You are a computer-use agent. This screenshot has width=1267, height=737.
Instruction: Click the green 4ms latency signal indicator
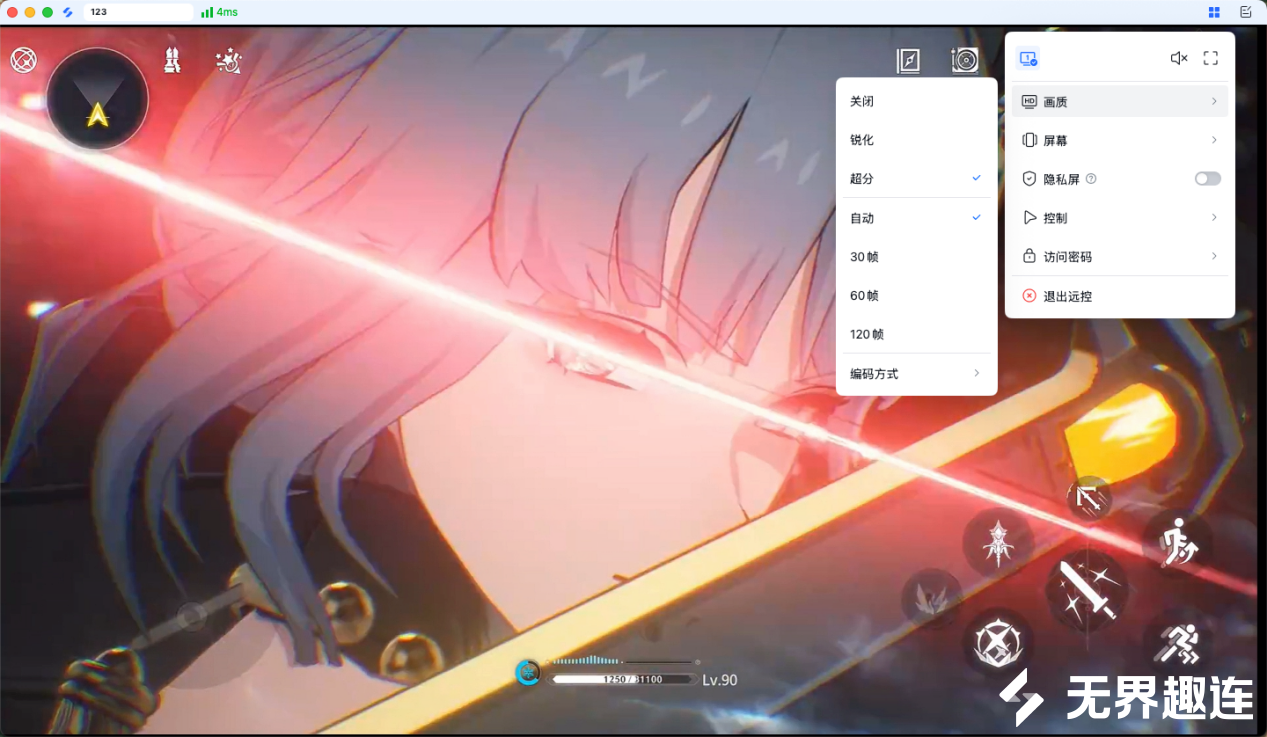click(219, 12)
